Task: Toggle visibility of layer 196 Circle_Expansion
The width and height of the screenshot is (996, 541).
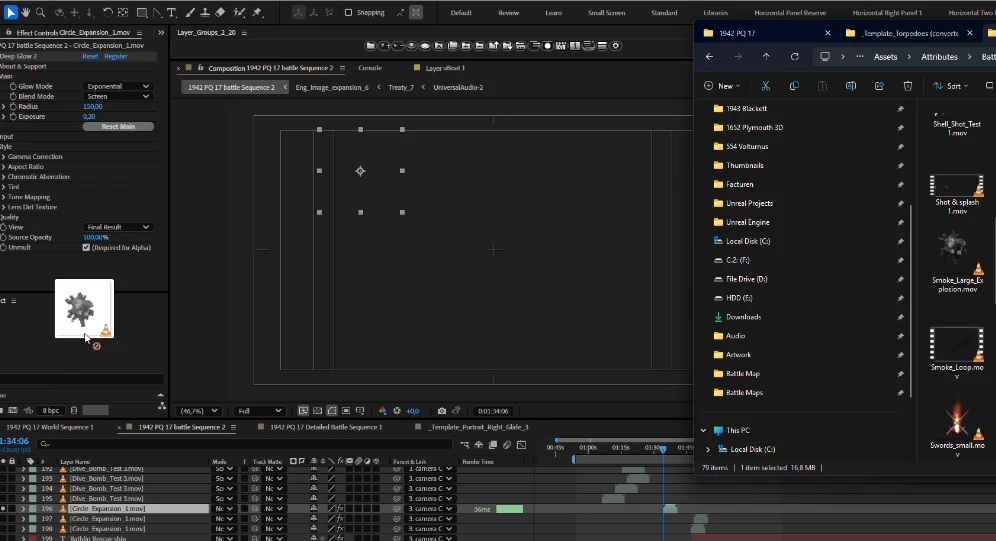Action: [x=3, y=509]
